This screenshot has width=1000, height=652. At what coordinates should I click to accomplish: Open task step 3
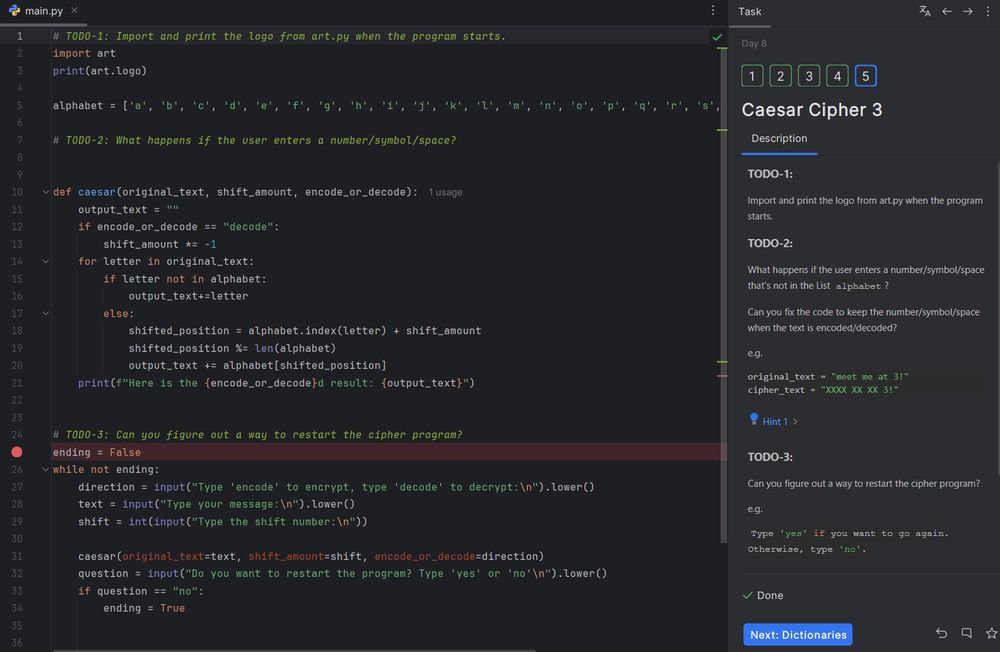point(809,76)
